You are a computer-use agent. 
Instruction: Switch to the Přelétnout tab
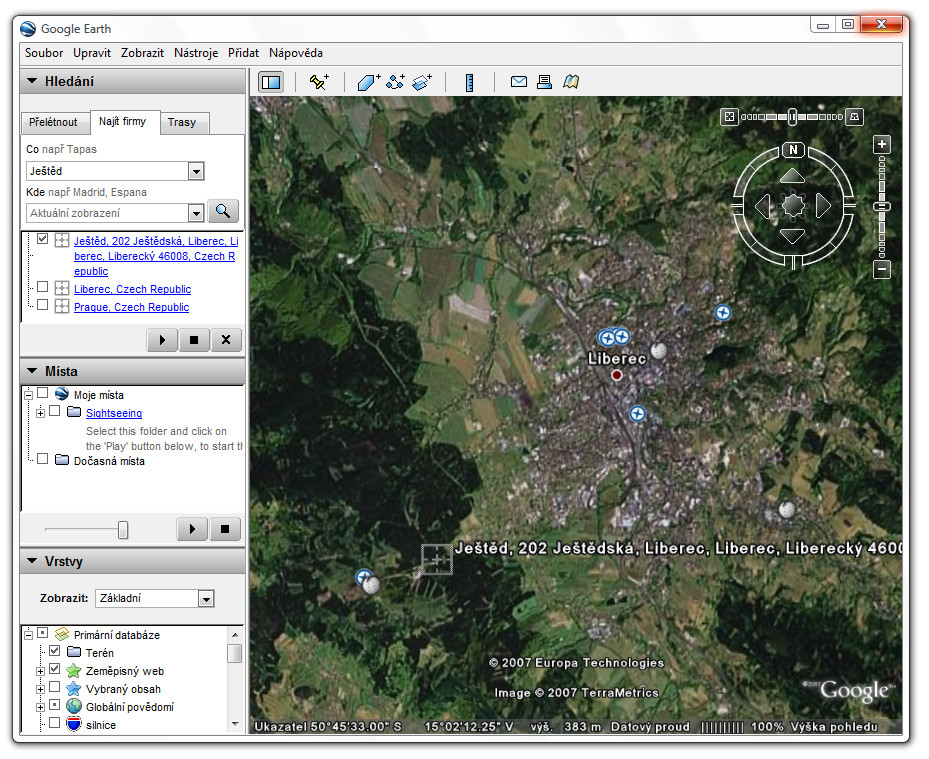pos(53,122)
